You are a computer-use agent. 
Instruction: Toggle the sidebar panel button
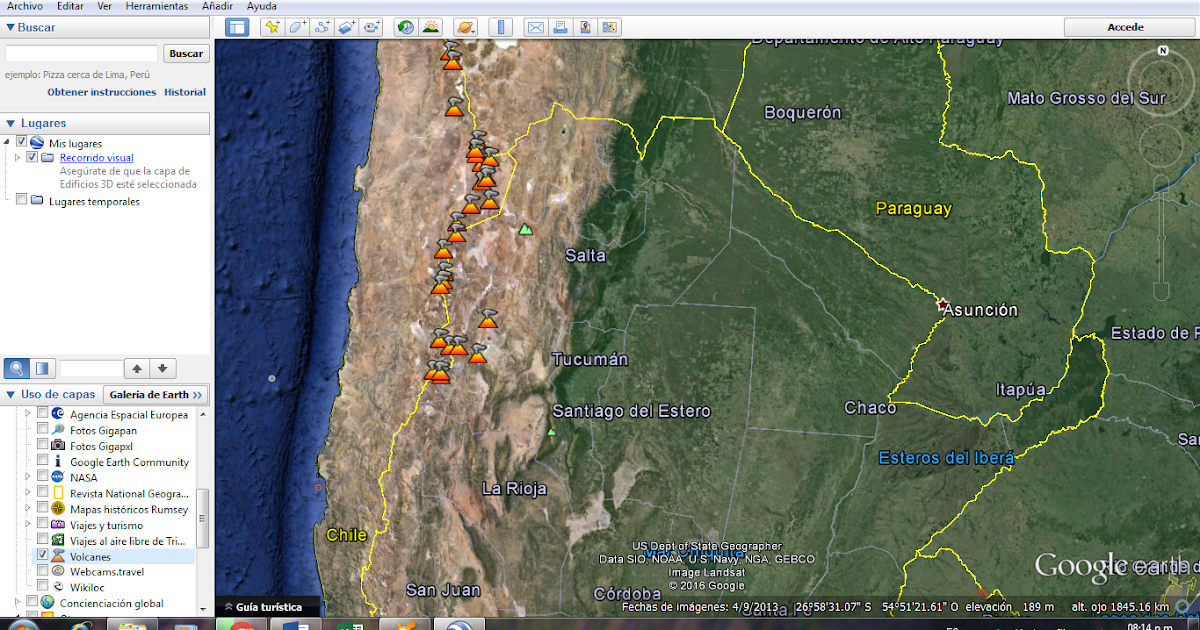click(237, 27)
